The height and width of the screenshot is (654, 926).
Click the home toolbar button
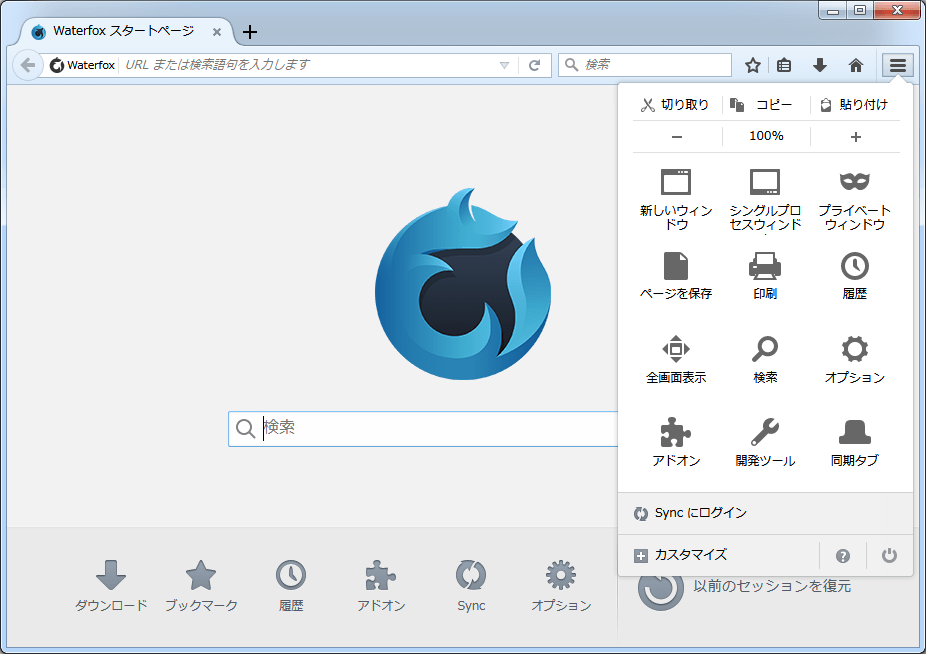pyautogui.click(x=855, y=65)
